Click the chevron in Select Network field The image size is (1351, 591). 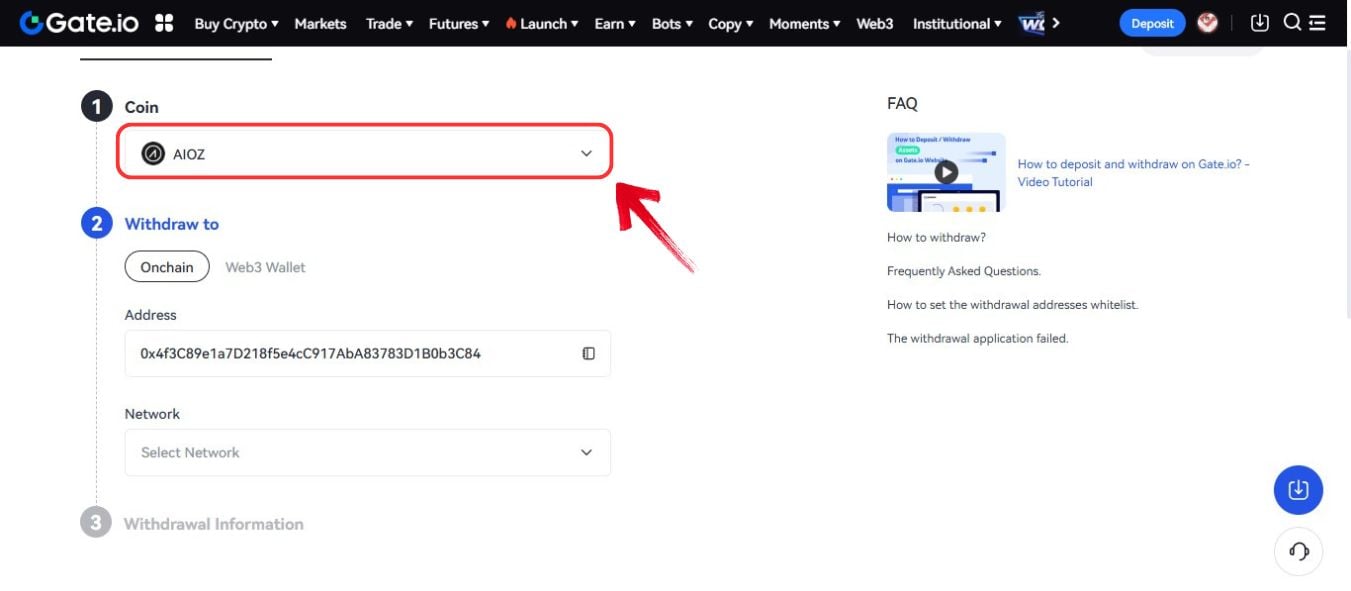coord(587,452)
